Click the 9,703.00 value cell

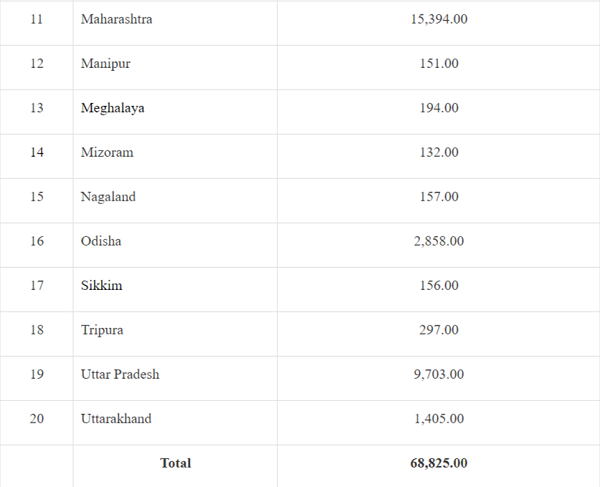point(439,374)
